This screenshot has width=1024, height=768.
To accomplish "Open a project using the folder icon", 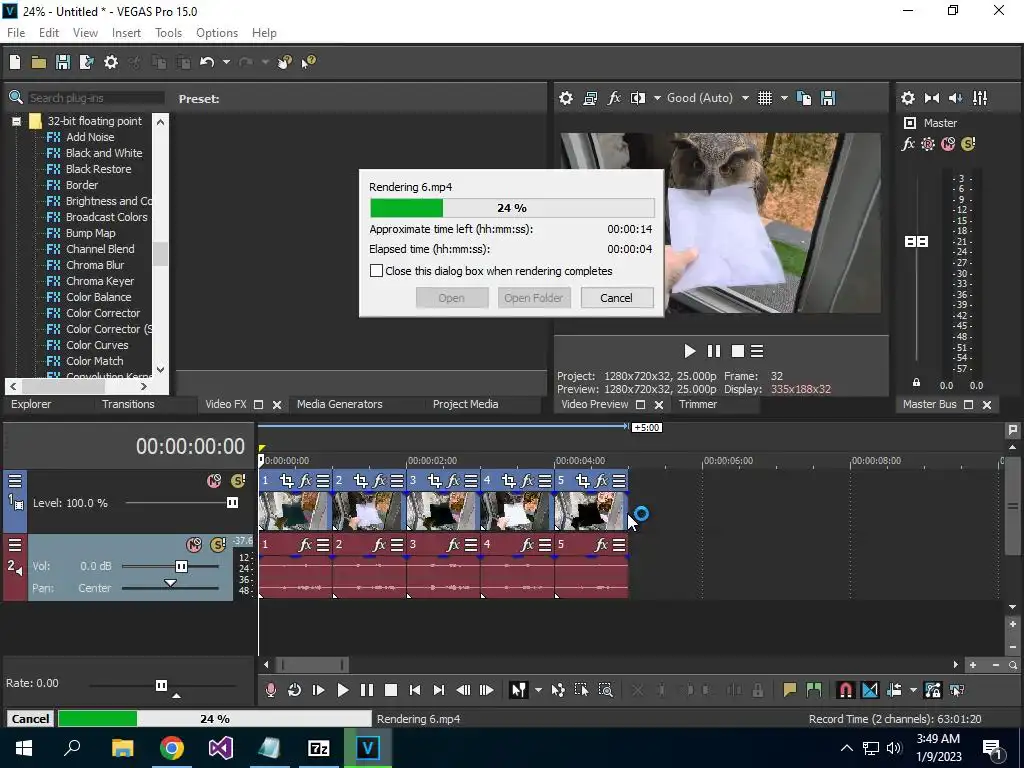I will click(x=39, y=62).
